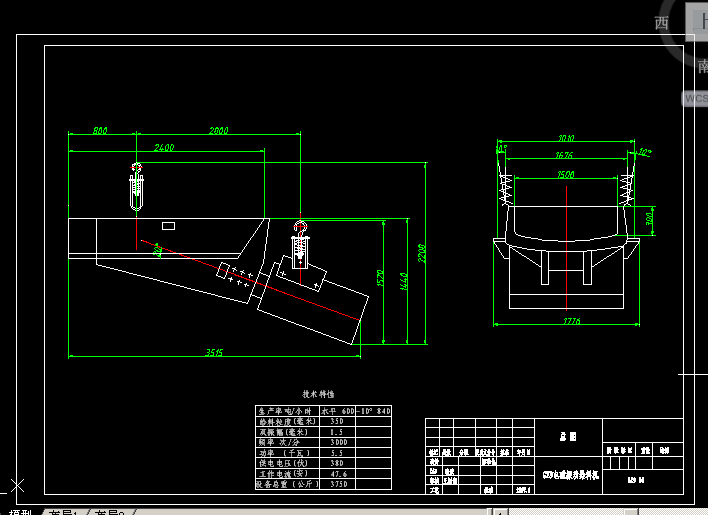Viewport: 708px width, 515px height.
Task: Select the red center line in the end view
Action: (x=566, y=248)
